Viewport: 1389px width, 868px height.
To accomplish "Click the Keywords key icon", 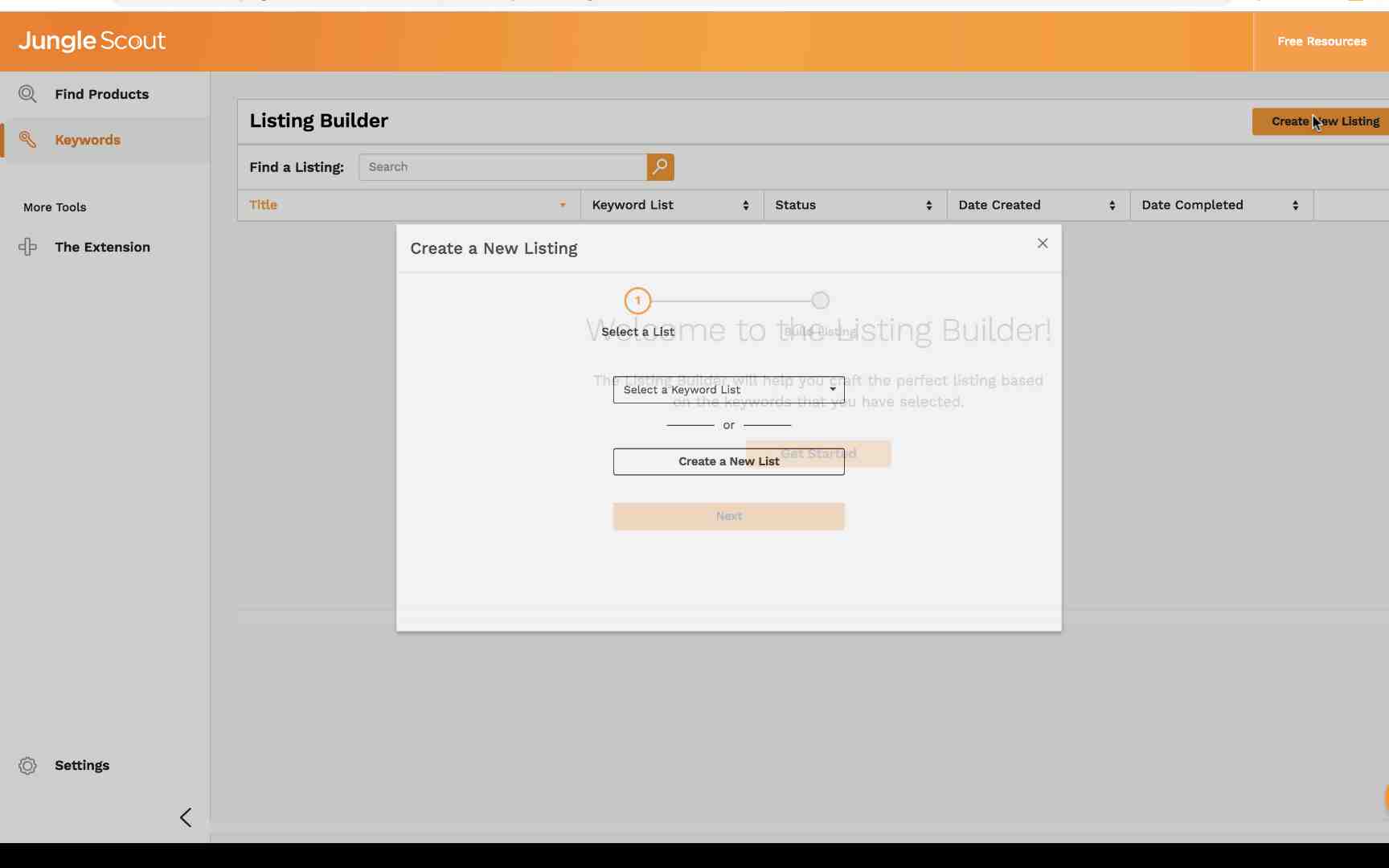I will (x=27, y=140).
